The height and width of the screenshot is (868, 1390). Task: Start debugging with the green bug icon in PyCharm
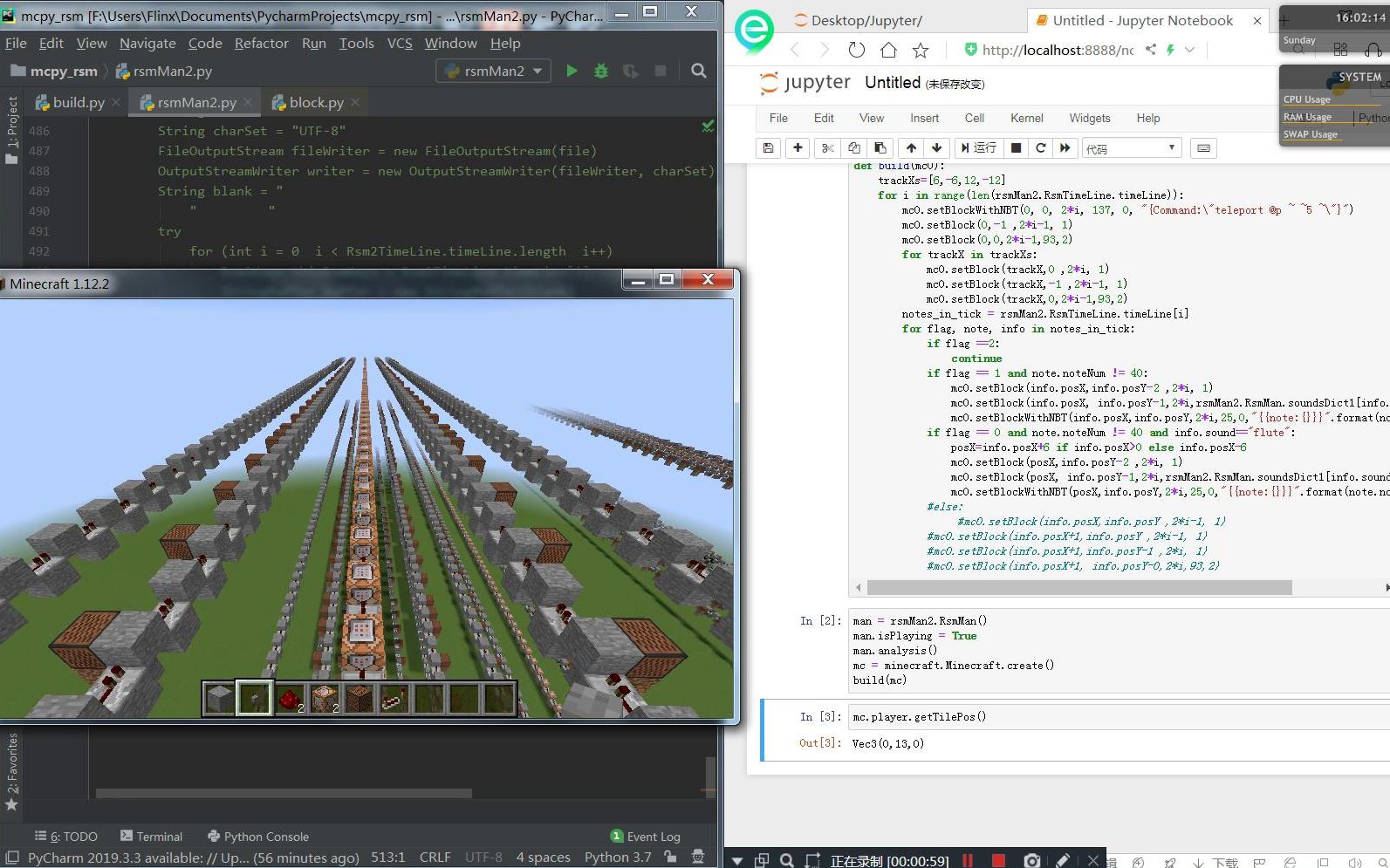coord(601,71)
